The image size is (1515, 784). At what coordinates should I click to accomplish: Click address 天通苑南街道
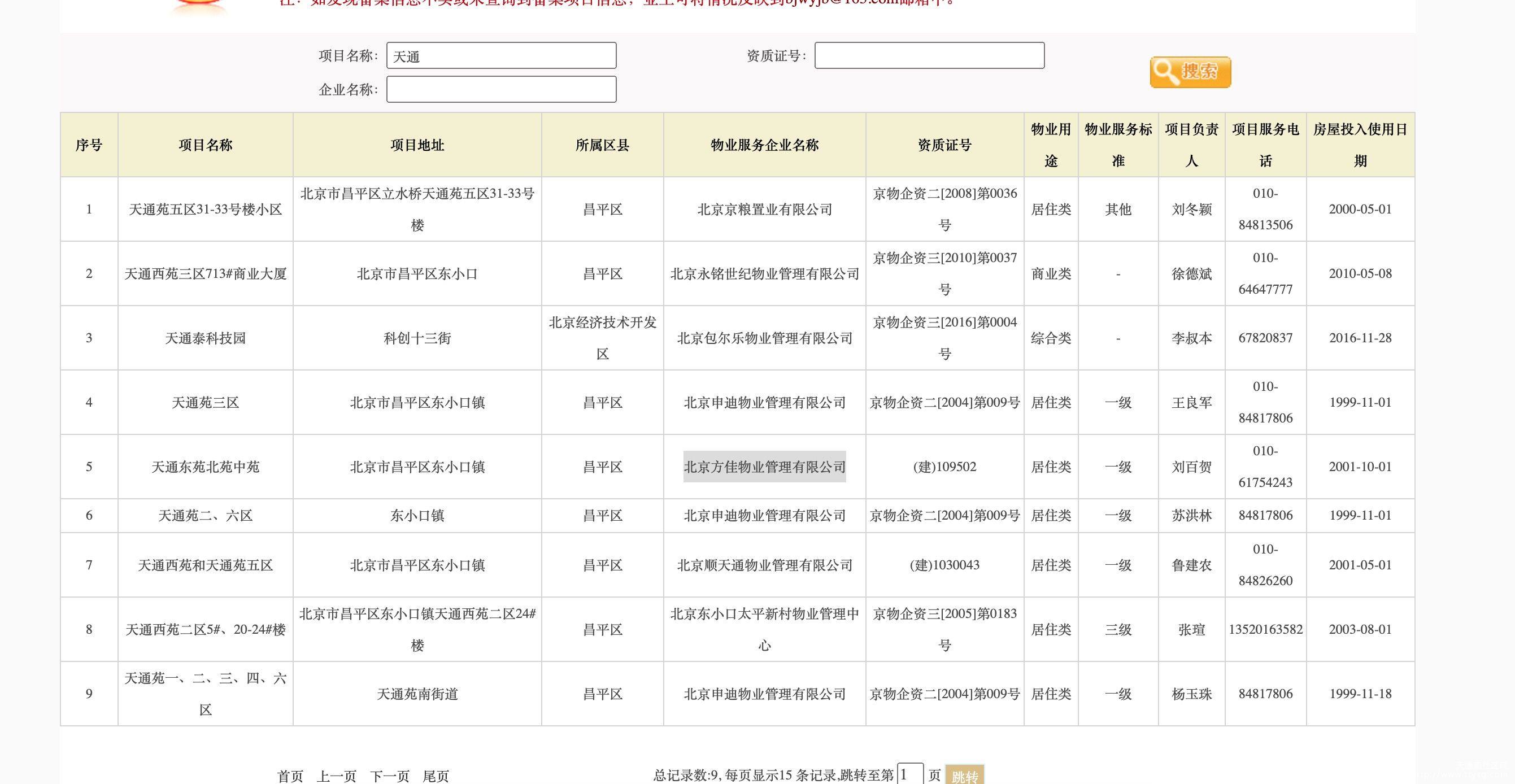point(417,694)
